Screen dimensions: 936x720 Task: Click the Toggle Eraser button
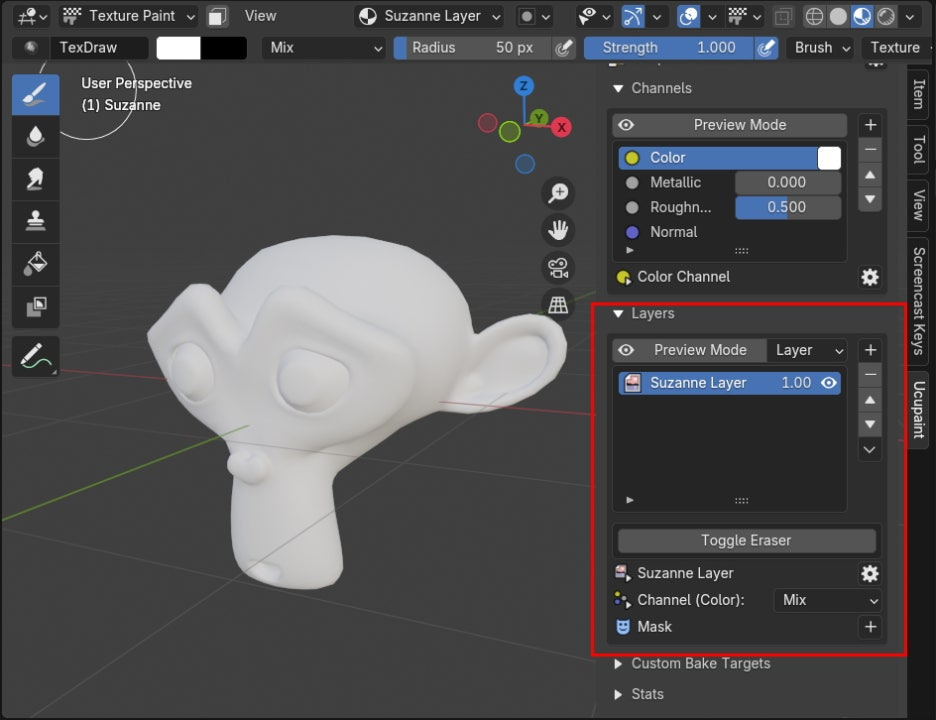point(746,540)
